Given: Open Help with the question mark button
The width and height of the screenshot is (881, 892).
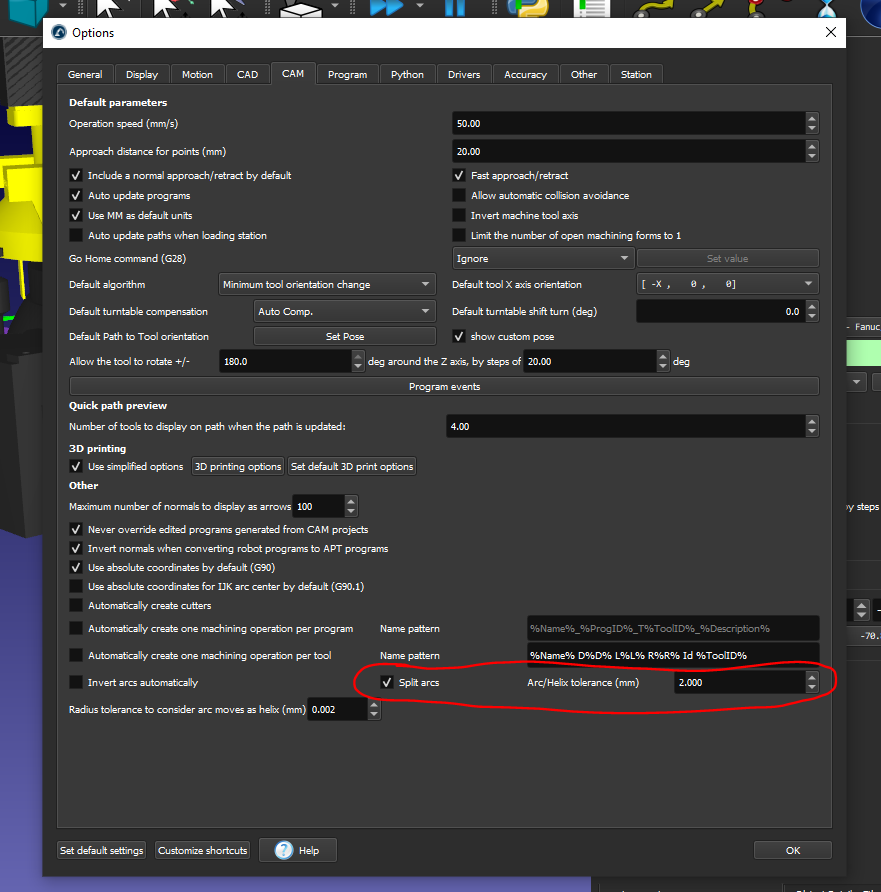Looking at the screenshot, I should [x=297, y=850].
